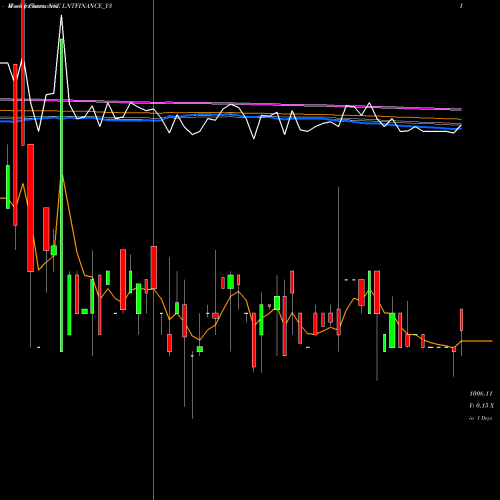This screenshot has width=500, height=500.
Task: Click the V: 0.15 X volume label
Action: click(482, 406)
